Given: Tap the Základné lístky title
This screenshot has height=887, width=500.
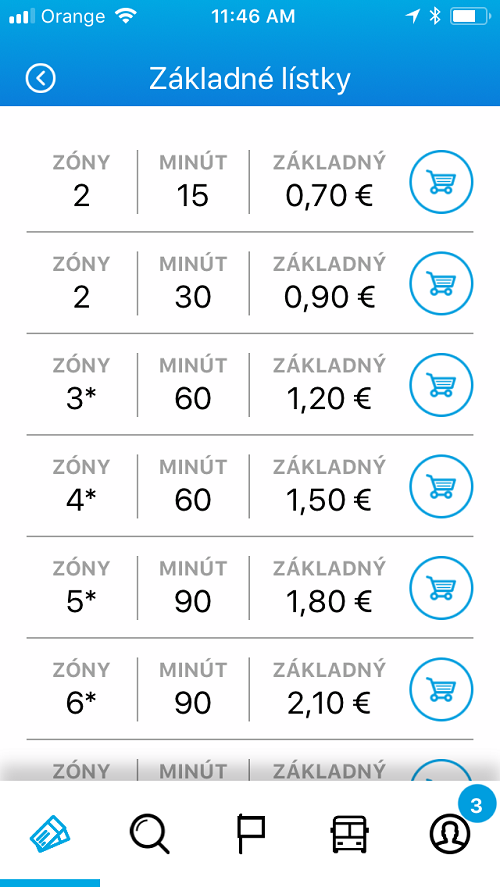Looking at the screenshot, I should 250,79.
